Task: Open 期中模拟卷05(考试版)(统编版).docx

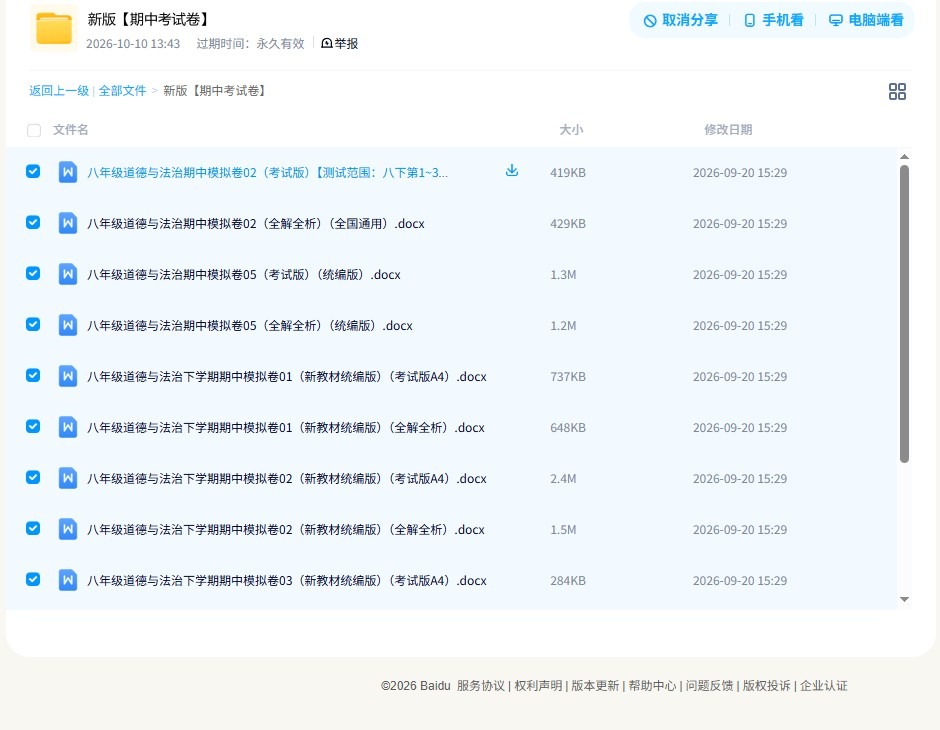Action: (x=243, y=274)
